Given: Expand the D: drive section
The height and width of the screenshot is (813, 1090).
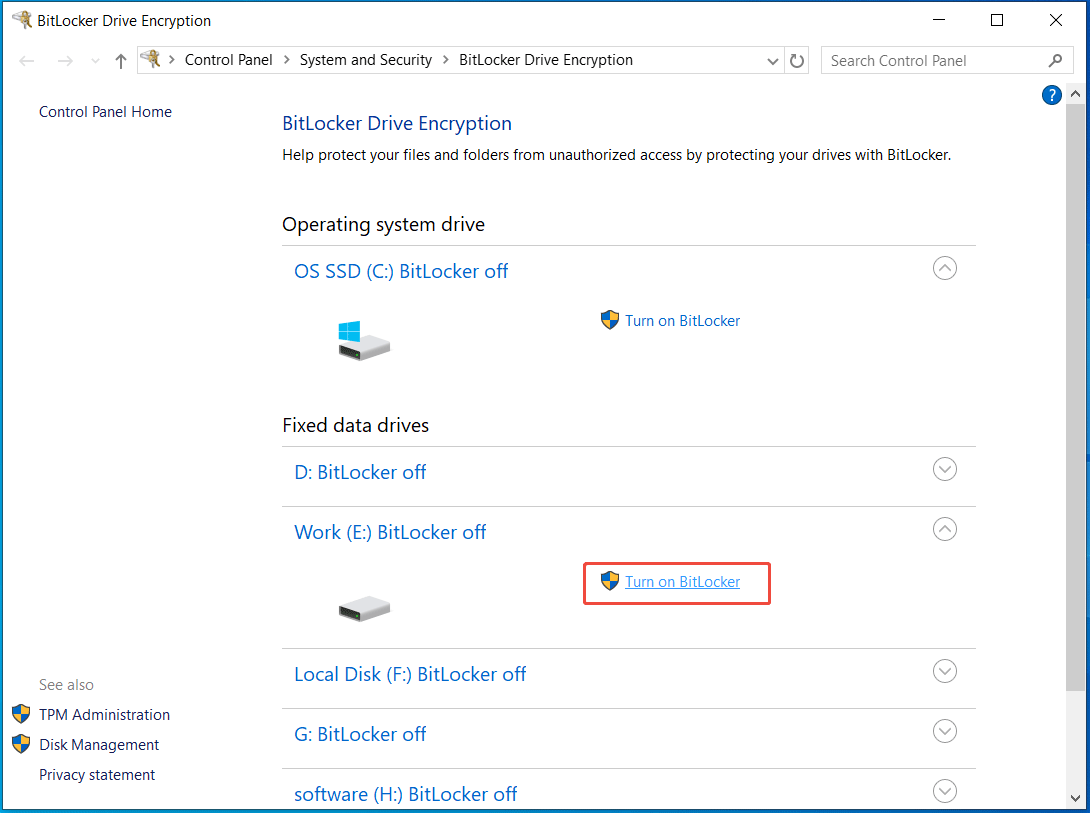Looking at the screenshot, I should tap(945, 469).
